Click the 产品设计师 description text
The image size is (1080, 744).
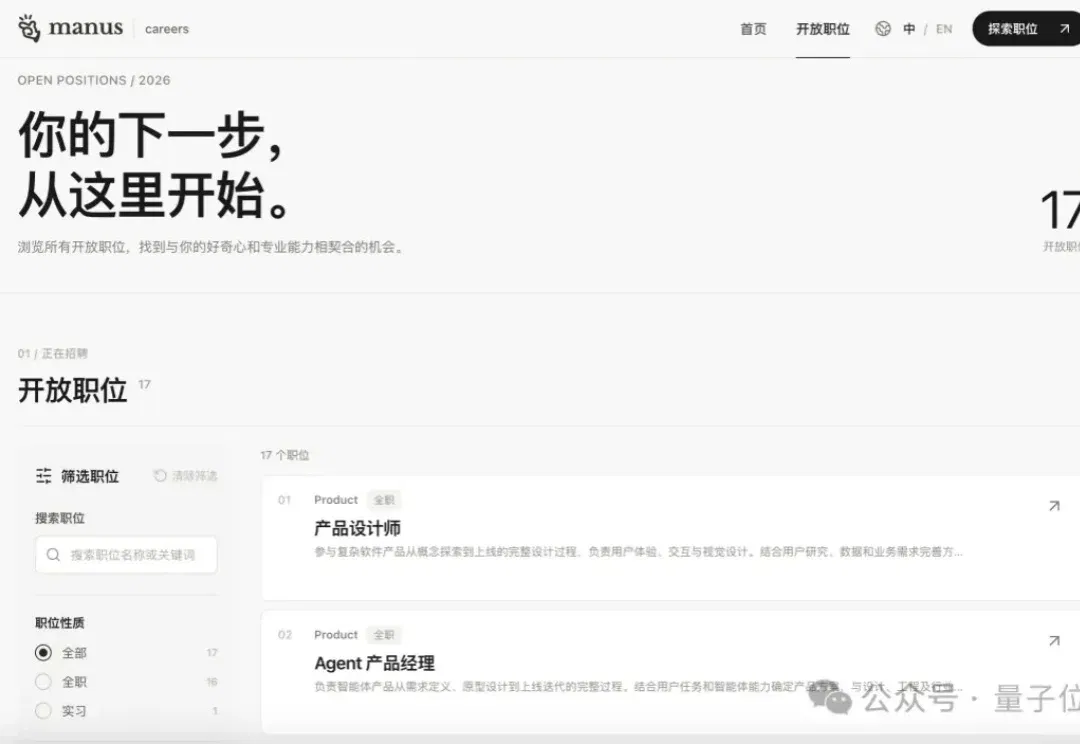click(638, 552)
